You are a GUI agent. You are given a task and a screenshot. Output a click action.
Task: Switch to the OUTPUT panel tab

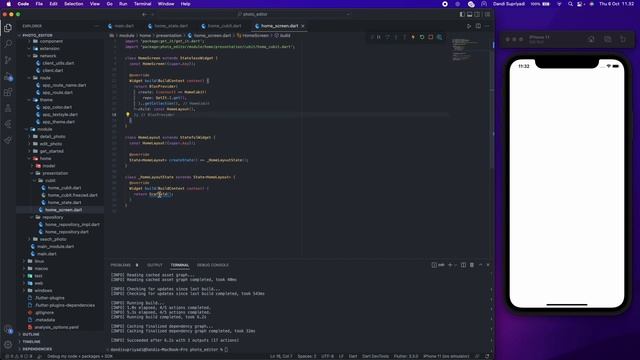[155, 265]
